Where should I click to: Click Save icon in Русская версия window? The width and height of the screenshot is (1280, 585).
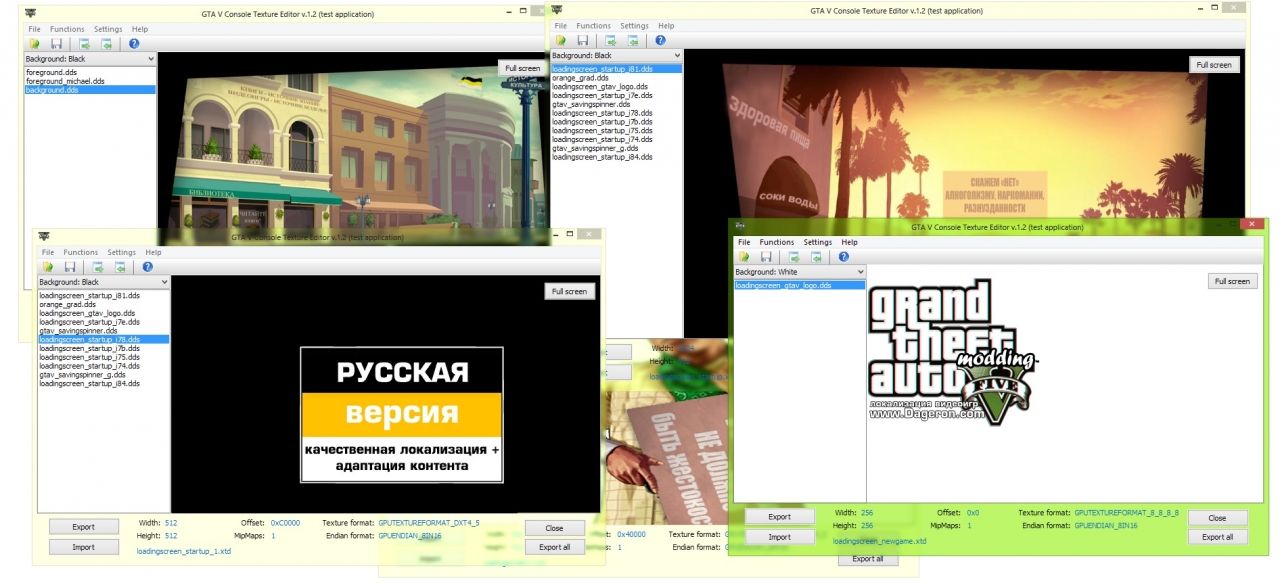tap(69, 267)
